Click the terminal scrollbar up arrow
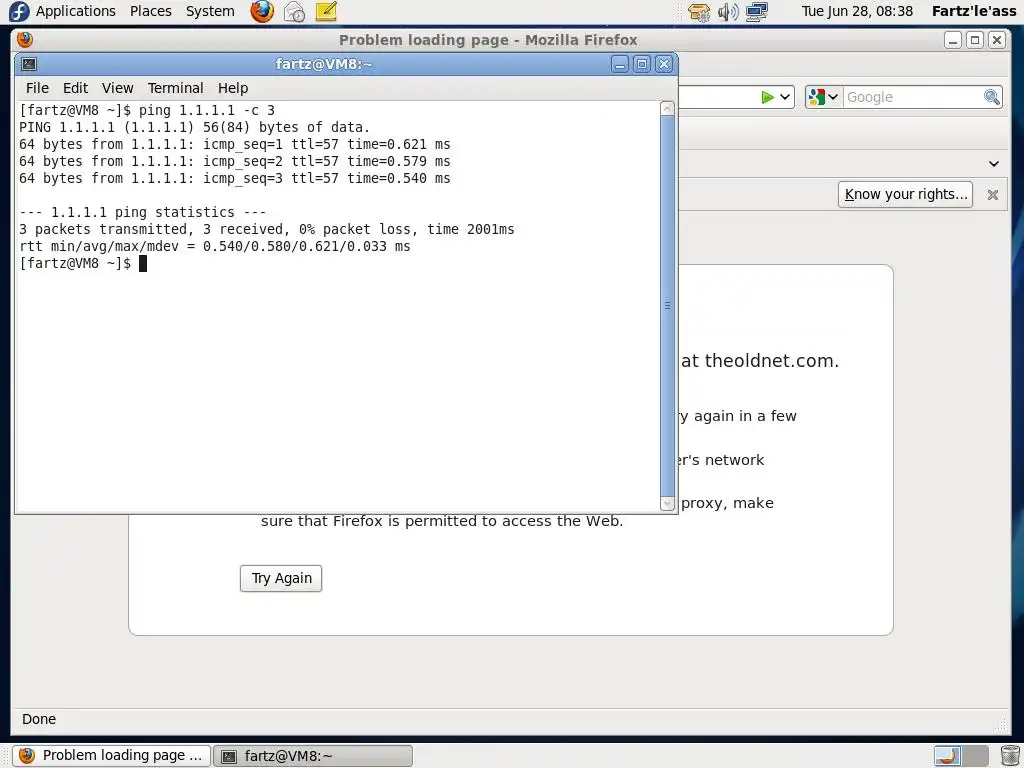 [667, 108]
